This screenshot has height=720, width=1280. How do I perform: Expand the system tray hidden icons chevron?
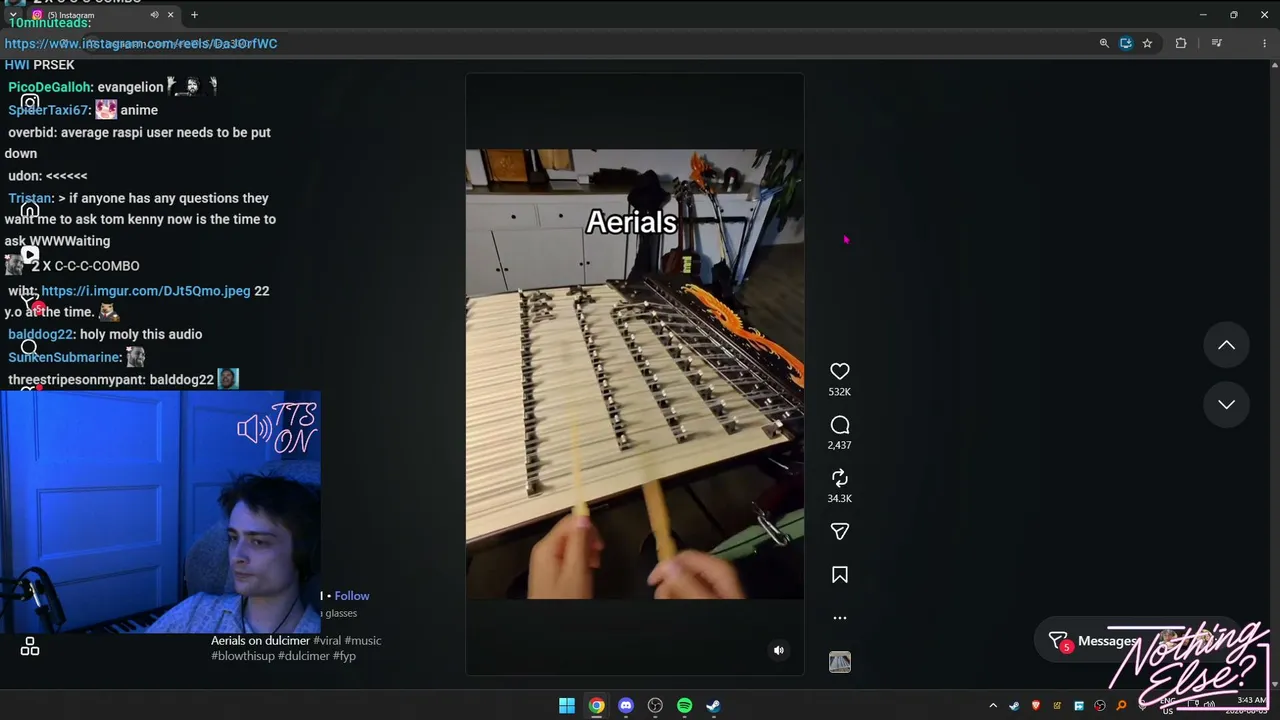click(x=993, y=706)
